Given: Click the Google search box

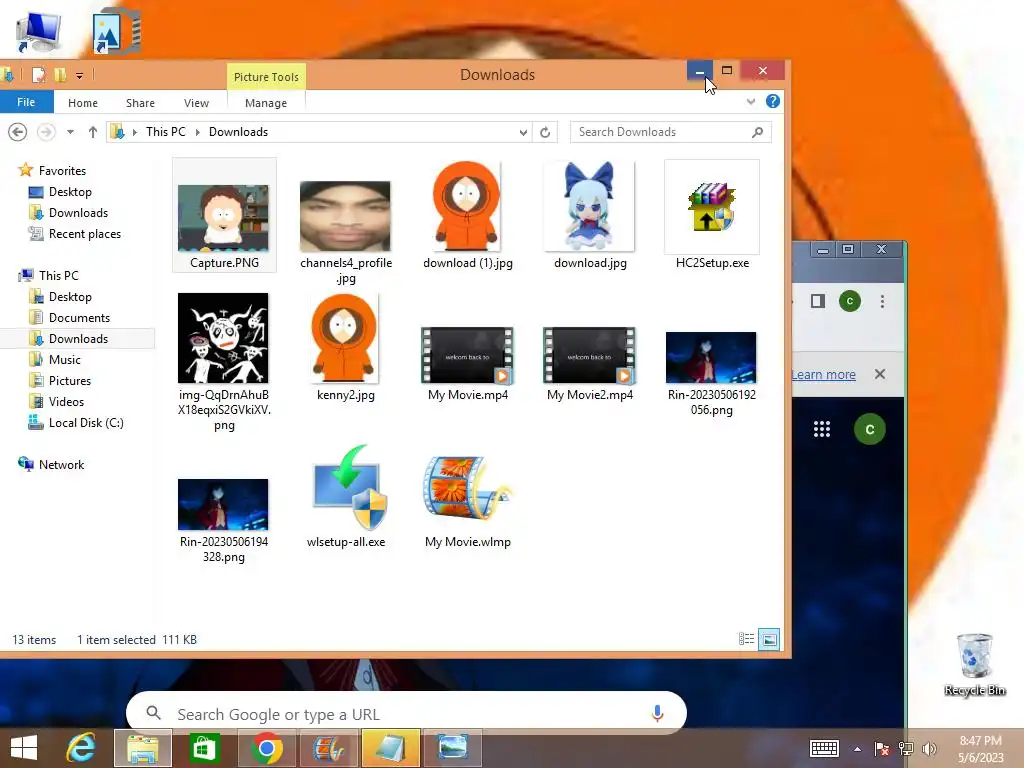Looking at the screenshot, I should (406, 714).
